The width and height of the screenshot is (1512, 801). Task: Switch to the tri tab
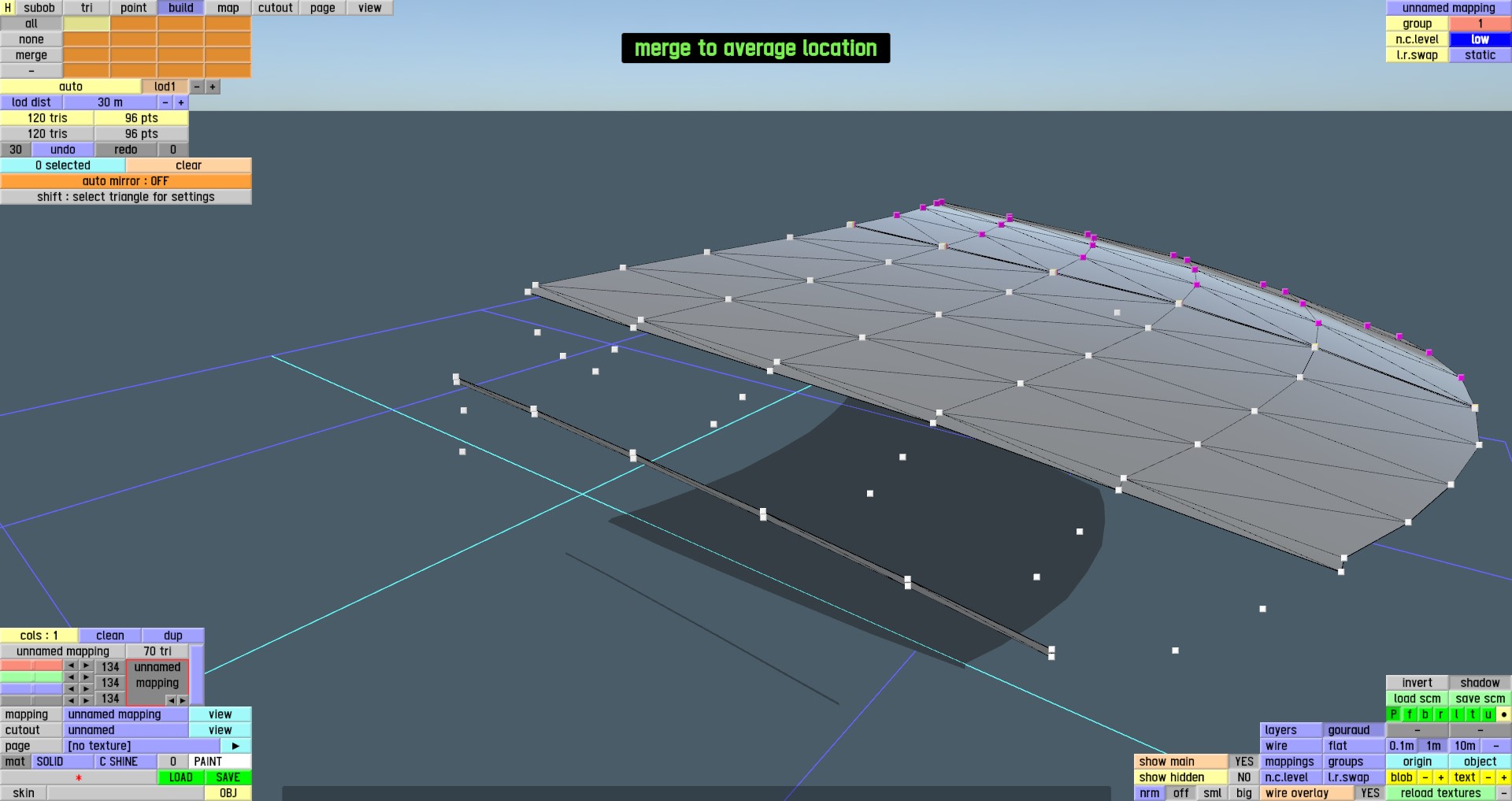[87, 8]
